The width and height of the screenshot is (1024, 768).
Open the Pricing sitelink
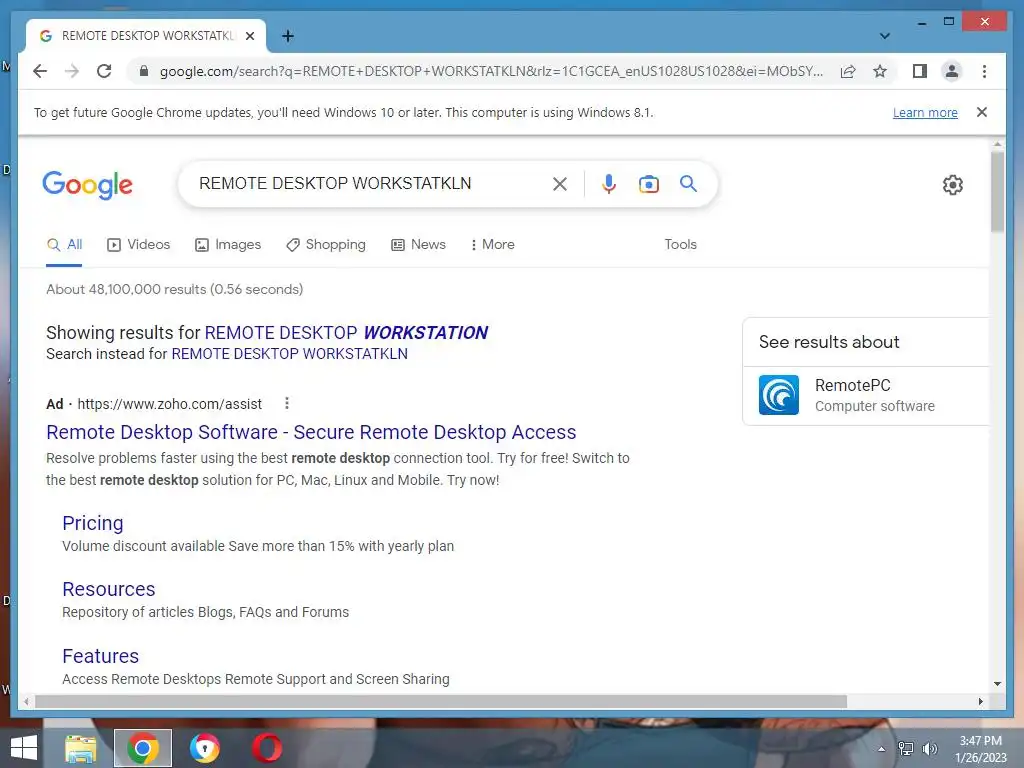coord(93,523)
